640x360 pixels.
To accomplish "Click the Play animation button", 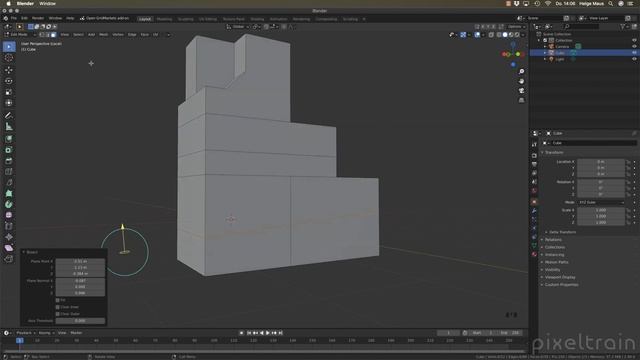I will (268, 333).
